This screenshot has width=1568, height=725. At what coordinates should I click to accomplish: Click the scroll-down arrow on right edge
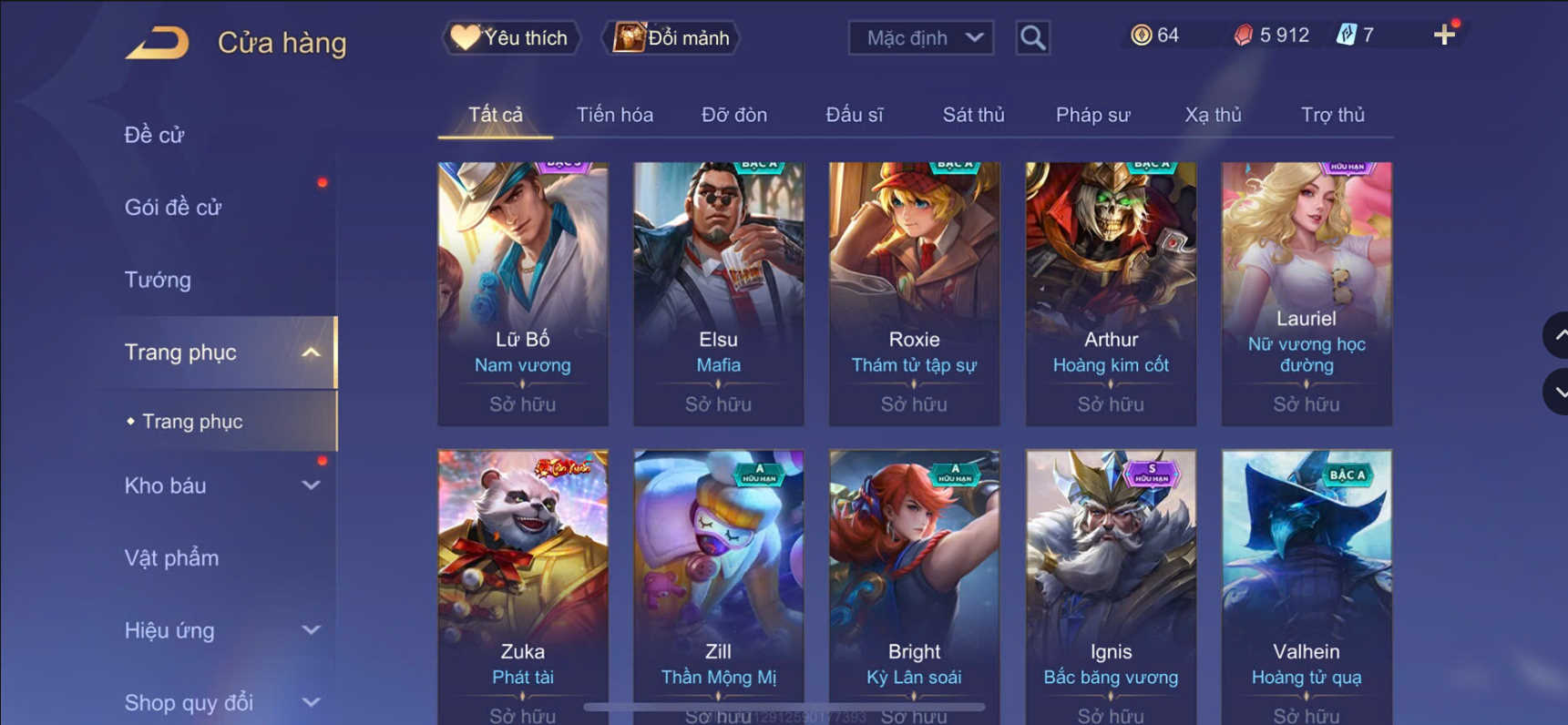pyautogui.click(x=1557, y=392)
